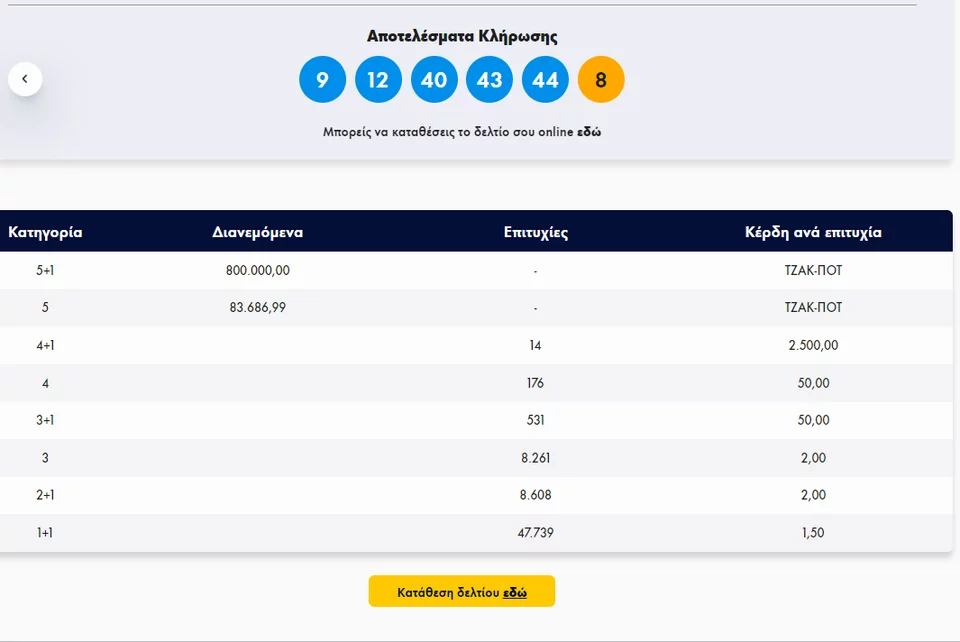
Task: Select the blue ball number 40
Action: 434,80
